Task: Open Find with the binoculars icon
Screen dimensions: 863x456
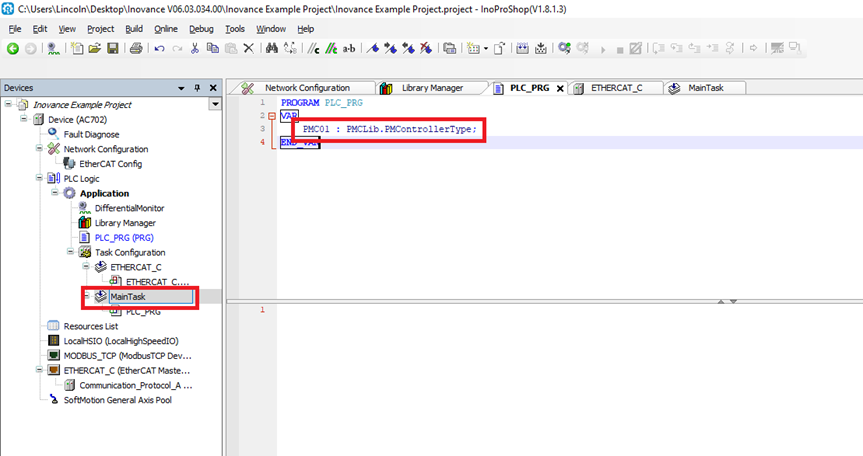Action: [x=270, y=48]
